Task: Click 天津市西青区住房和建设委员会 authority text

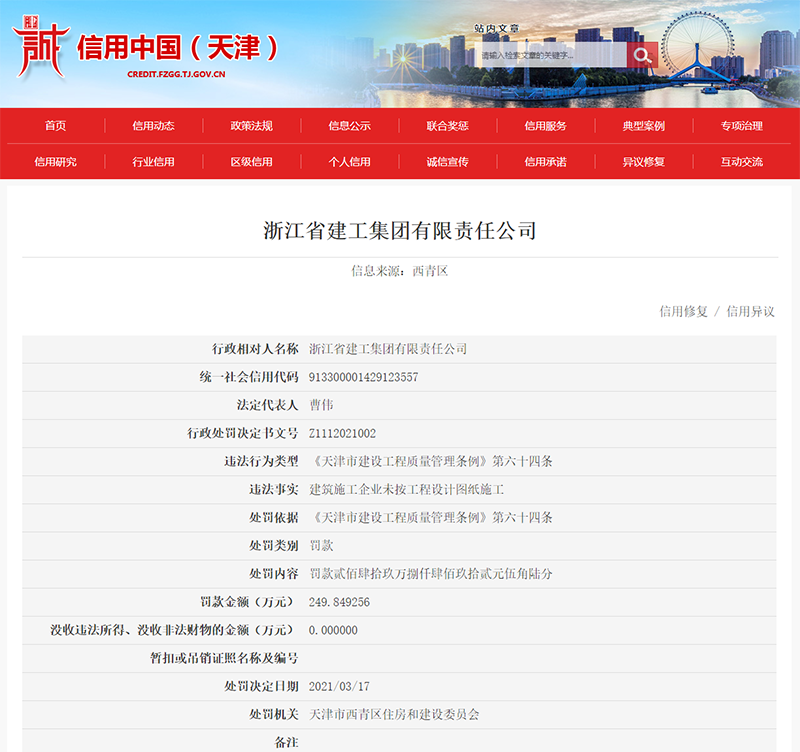Action: pyautogui.click(x=394, y=714)
